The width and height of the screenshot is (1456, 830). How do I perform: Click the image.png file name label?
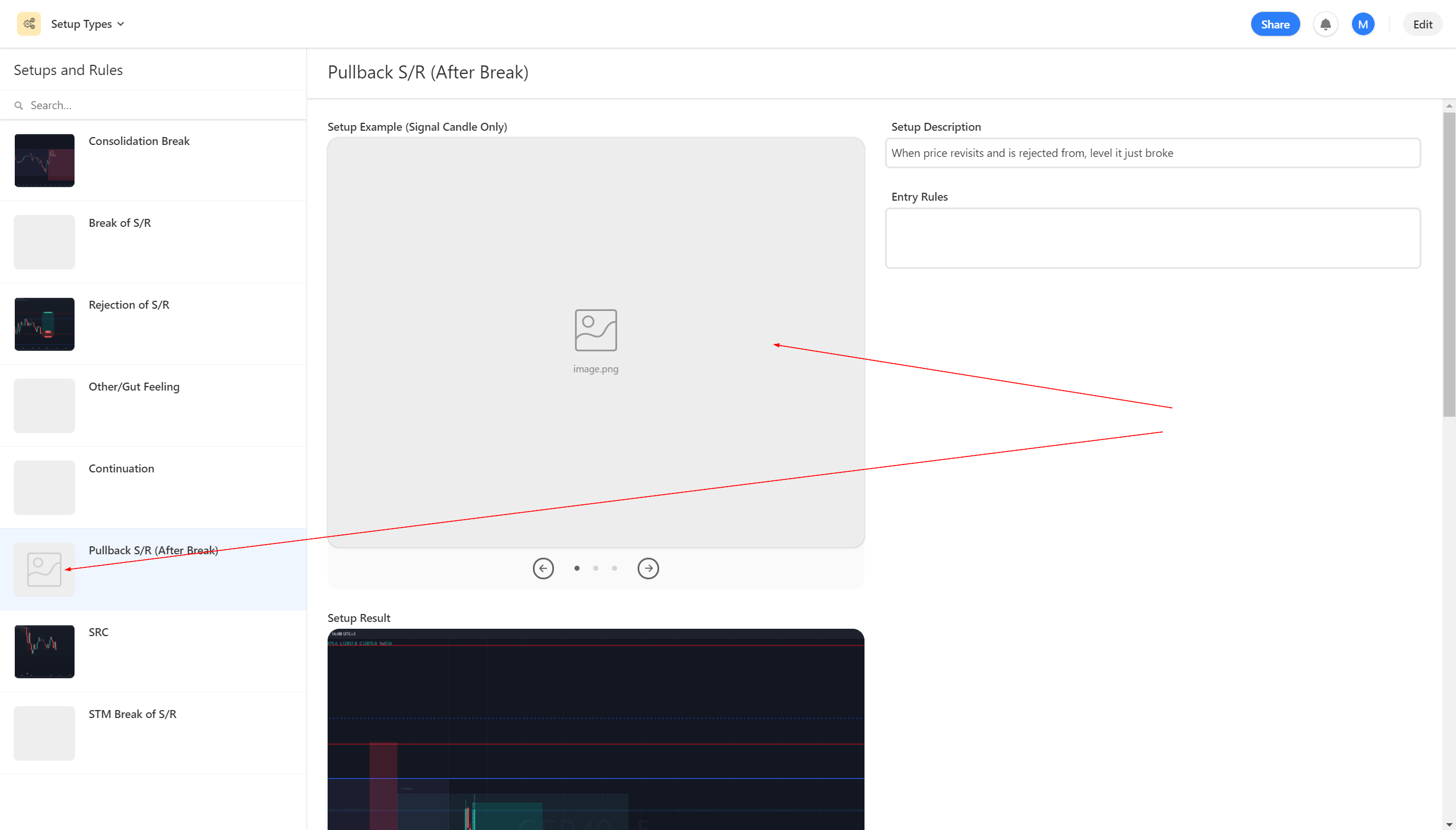coord(595,369)
